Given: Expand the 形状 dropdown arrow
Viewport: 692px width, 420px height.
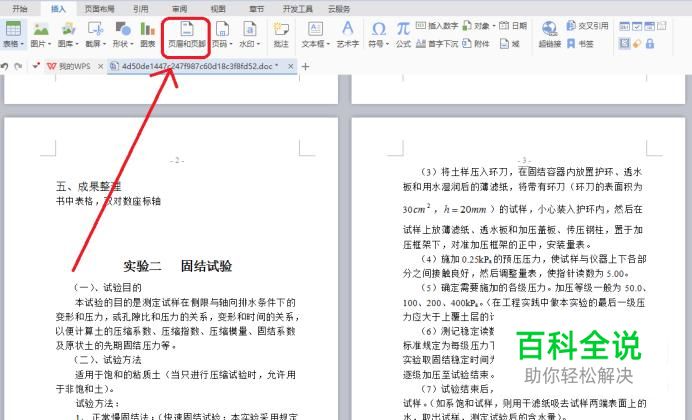Looking at the screenshot, I should (132, 44).
